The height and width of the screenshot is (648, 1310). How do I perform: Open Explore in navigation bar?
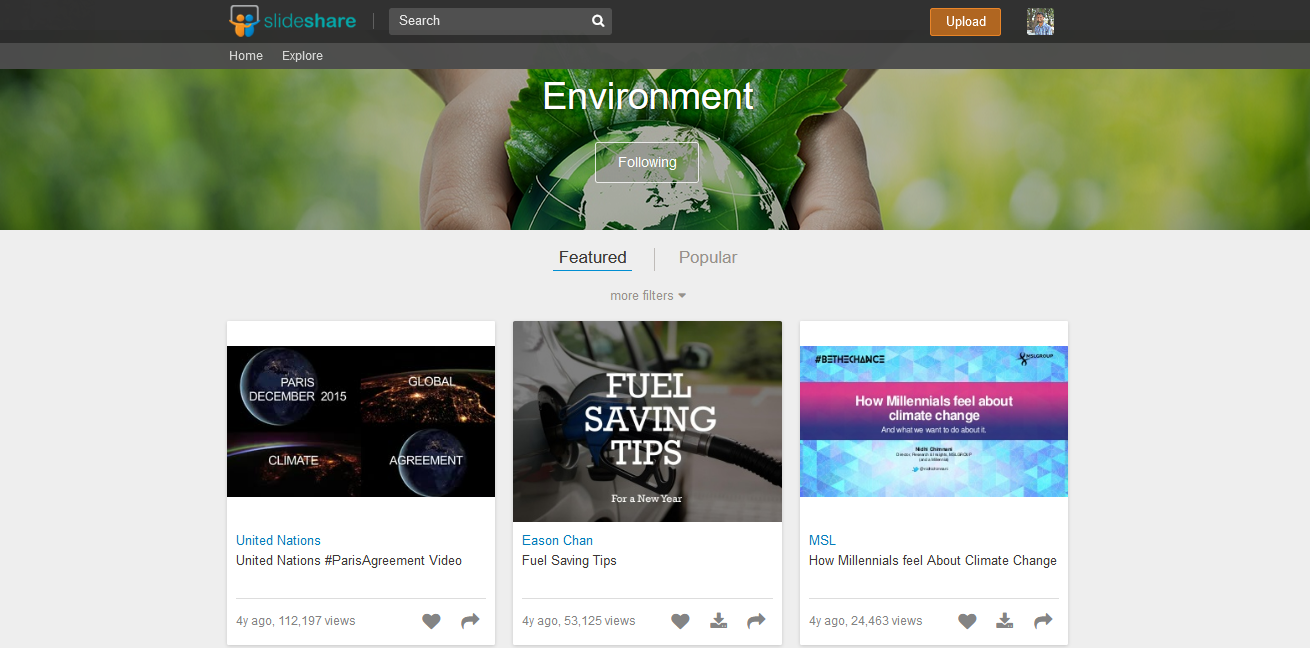302,56
